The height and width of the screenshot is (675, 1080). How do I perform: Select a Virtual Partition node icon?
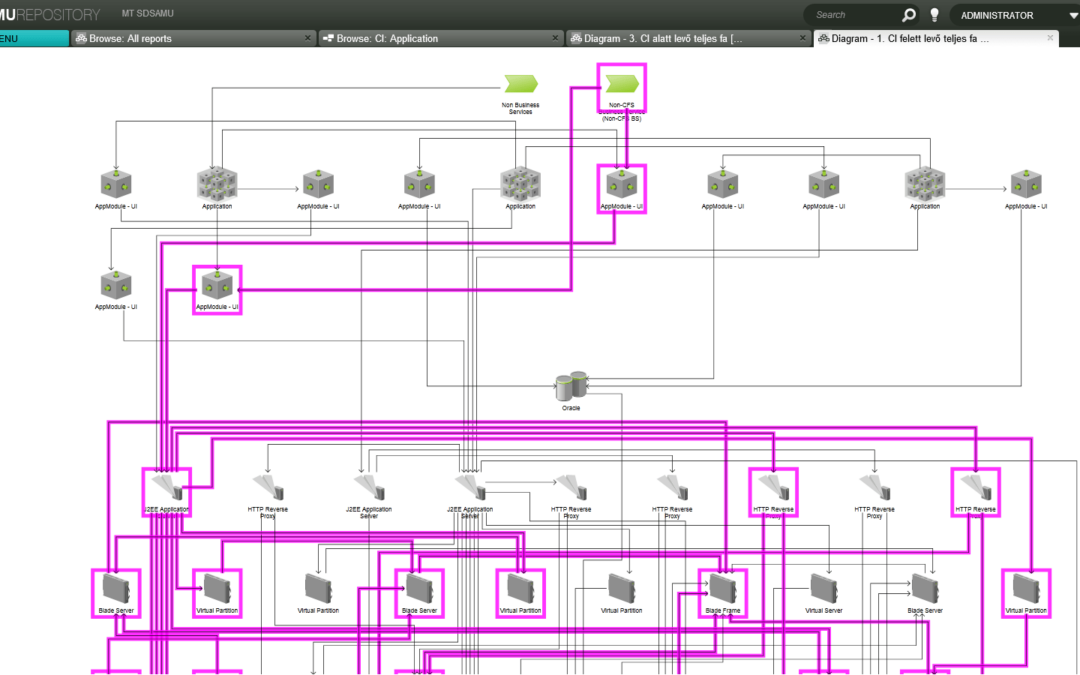click(x=318, y=590)
